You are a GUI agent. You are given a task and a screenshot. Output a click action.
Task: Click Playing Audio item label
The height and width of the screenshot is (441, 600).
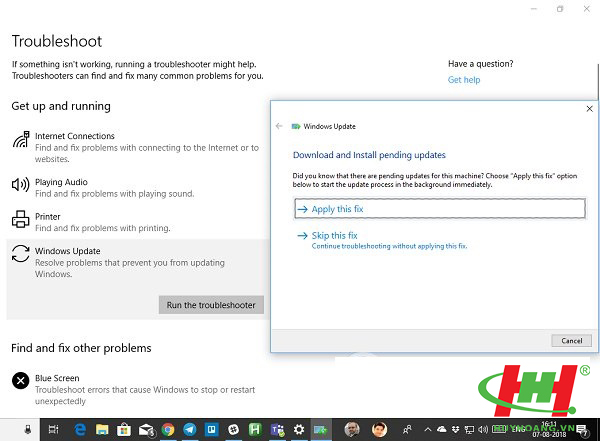(61, 182)
